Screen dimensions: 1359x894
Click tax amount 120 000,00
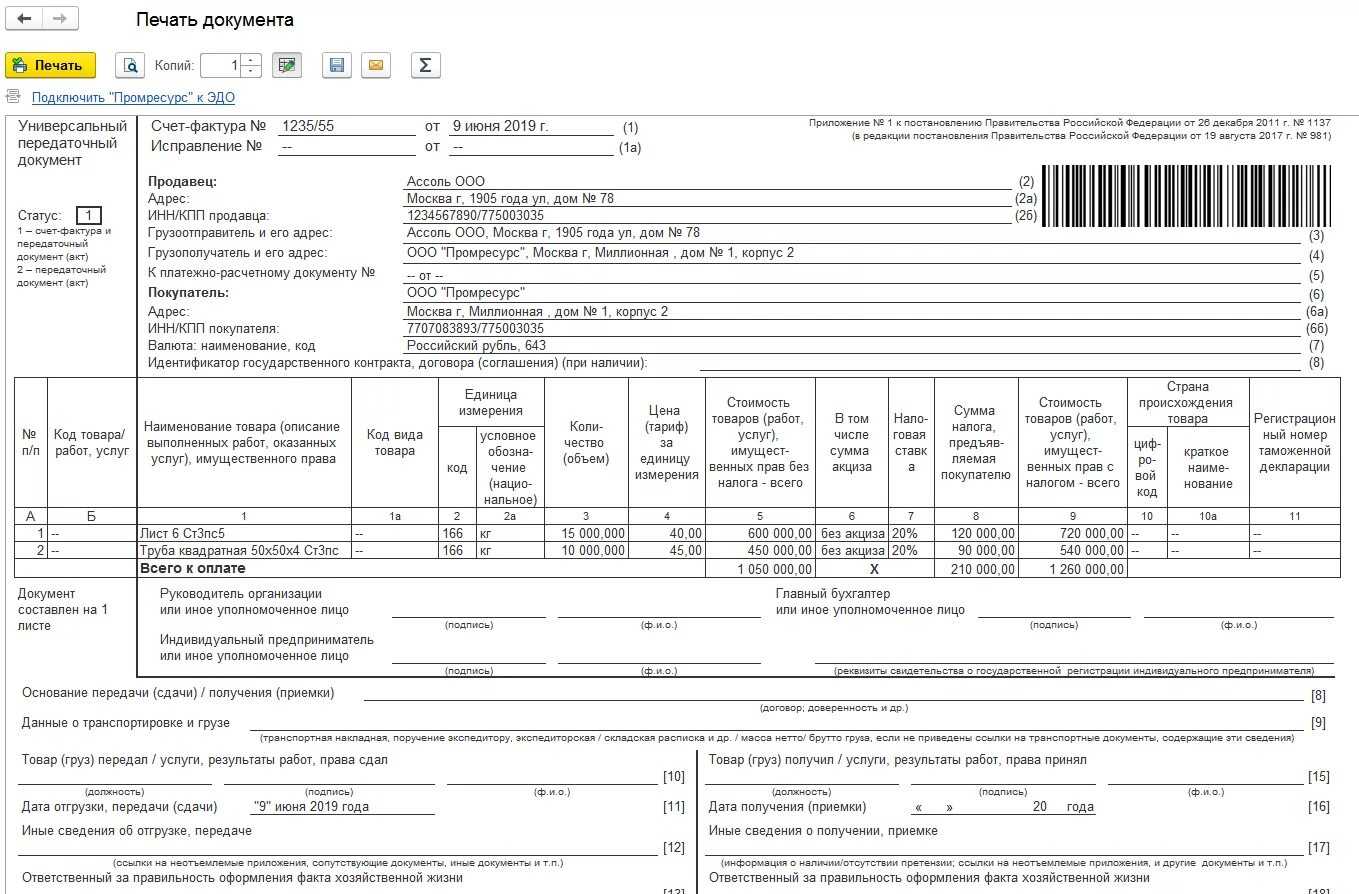tap(975, 534)
